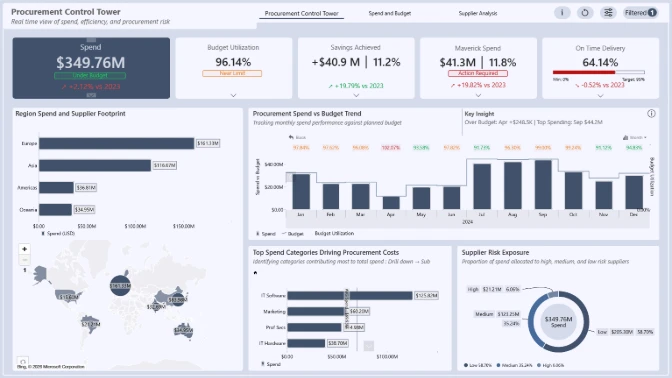Viewport: 672px width, 378px height.
Task: Select the Dec bar in trend chart
Action: (x=634, y=192)
